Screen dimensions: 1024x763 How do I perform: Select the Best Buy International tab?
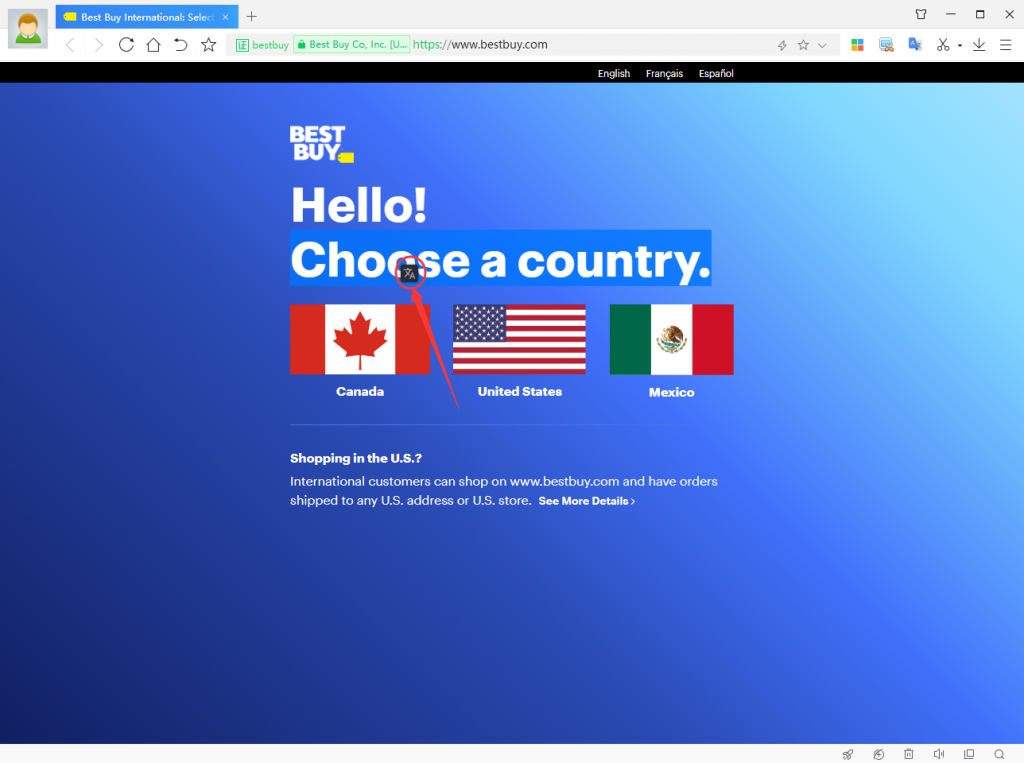click(147, 17)
